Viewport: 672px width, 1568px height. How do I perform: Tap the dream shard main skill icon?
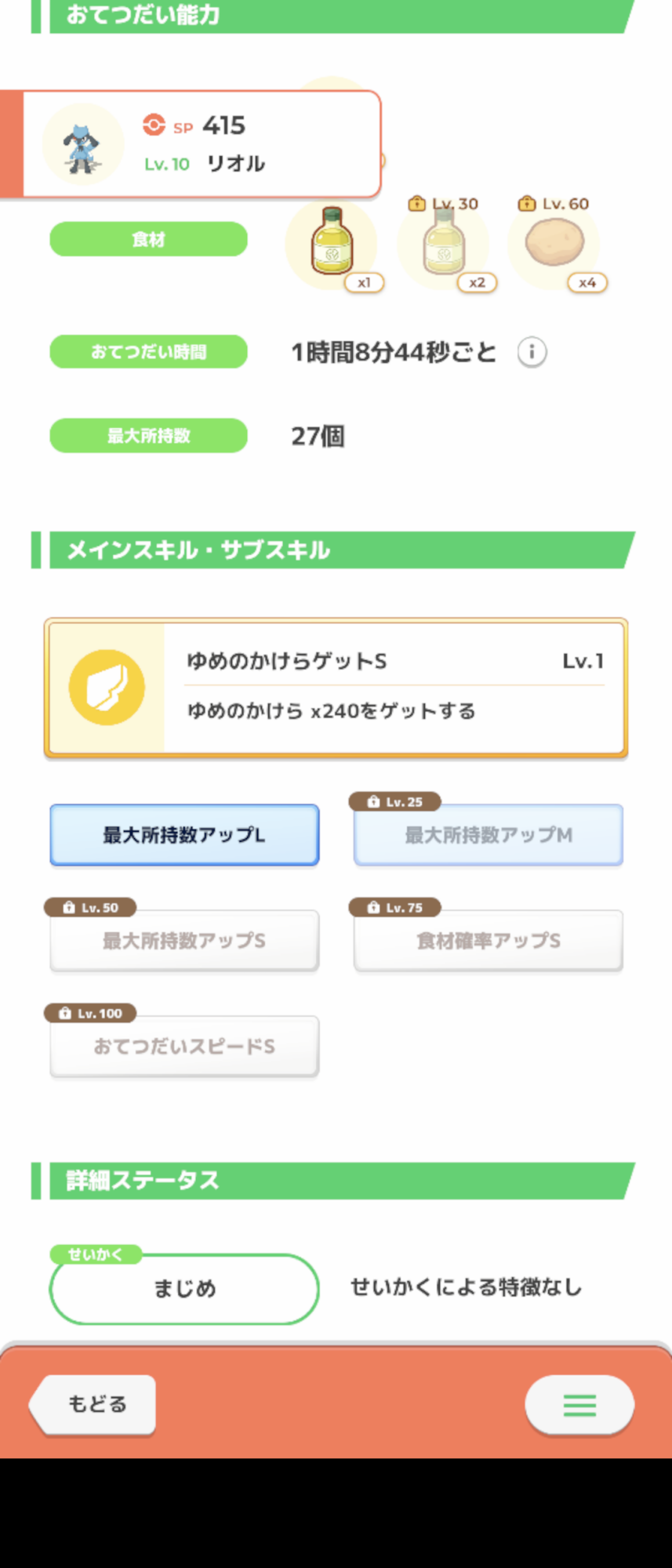(107, 688)
